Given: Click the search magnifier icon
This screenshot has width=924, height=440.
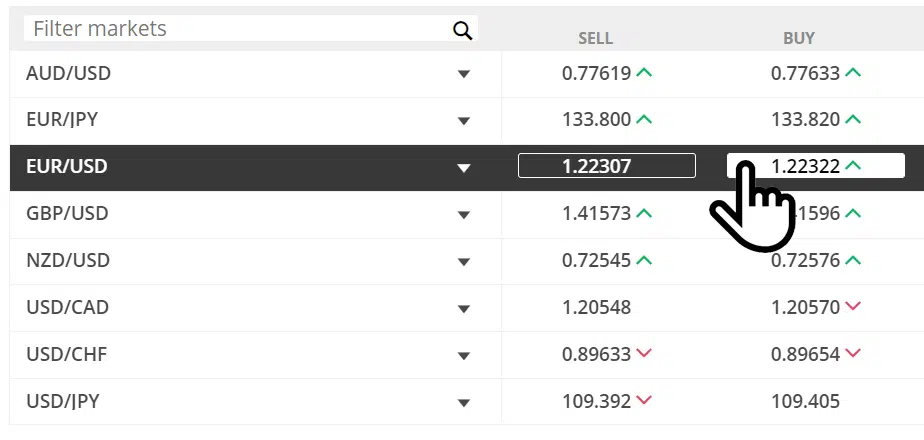Looking at the screenshot, I should tap(463, 31).
